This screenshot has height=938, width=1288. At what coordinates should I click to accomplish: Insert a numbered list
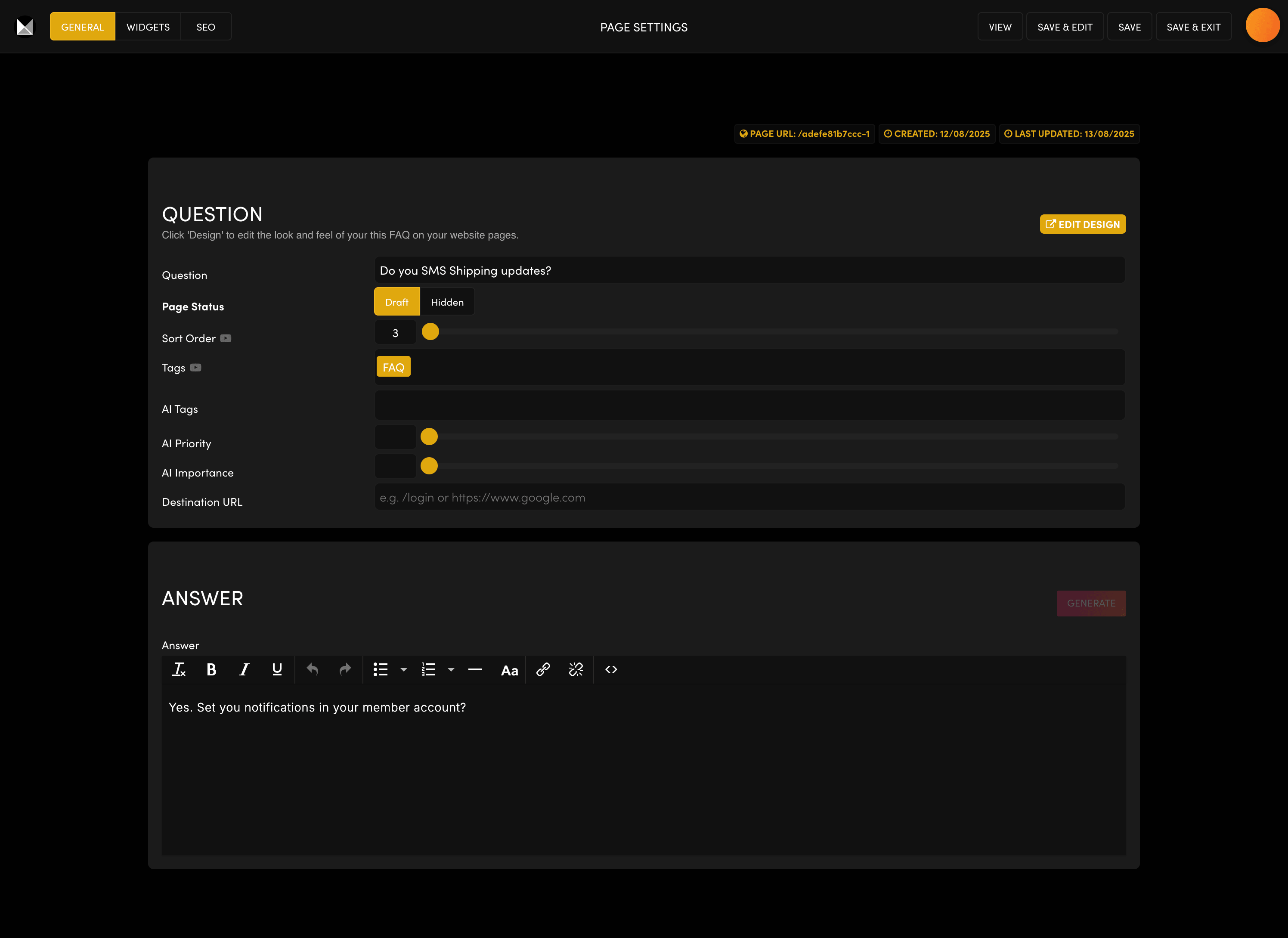coord(428,669)
